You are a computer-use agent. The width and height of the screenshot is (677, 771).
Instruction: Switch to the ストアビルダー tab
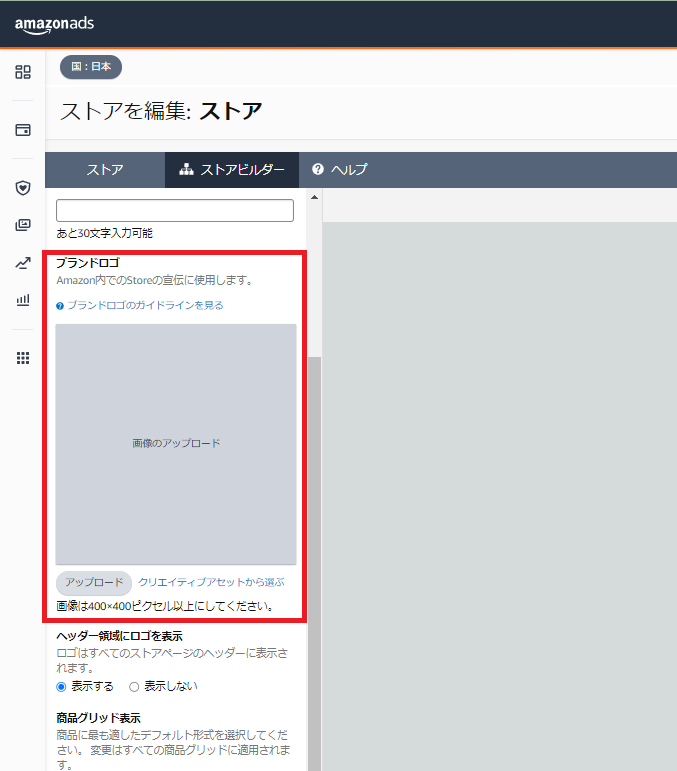[x=232, y=170]
